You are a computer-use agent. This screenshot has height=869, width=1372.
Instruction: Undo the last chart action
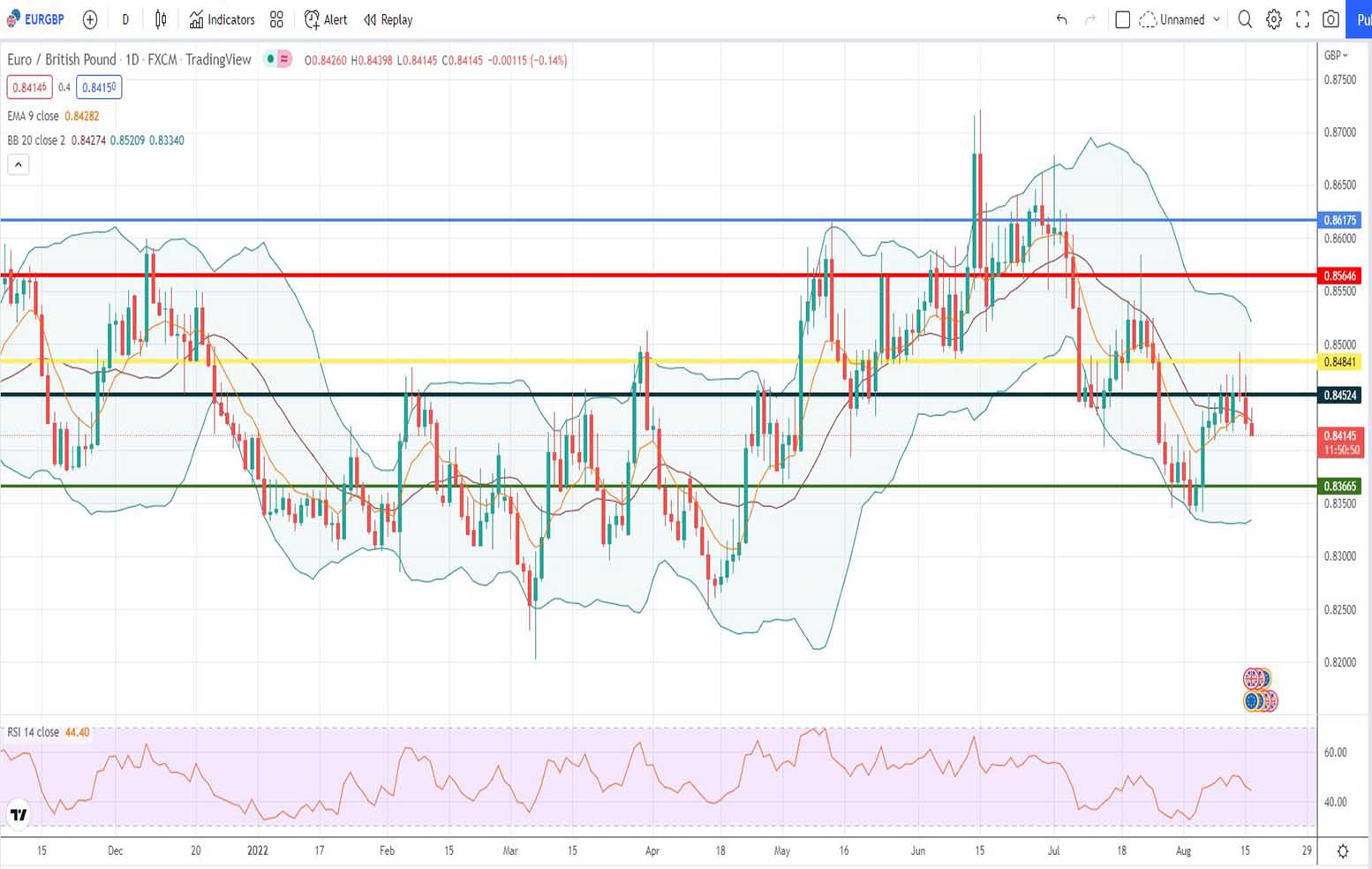(x=1061, y=19)
